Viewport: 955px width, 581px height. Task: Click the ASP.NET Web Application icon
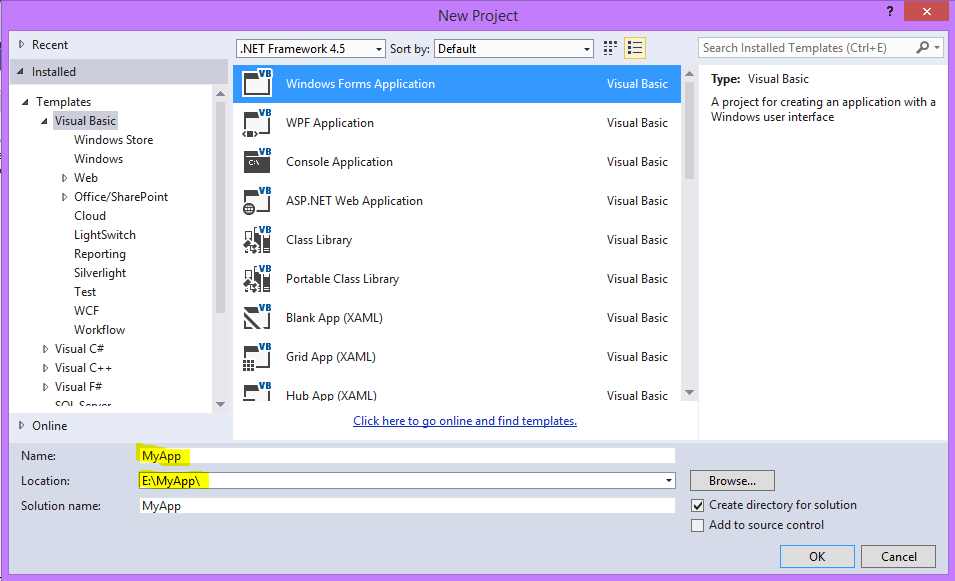click(x=257, y=200)
